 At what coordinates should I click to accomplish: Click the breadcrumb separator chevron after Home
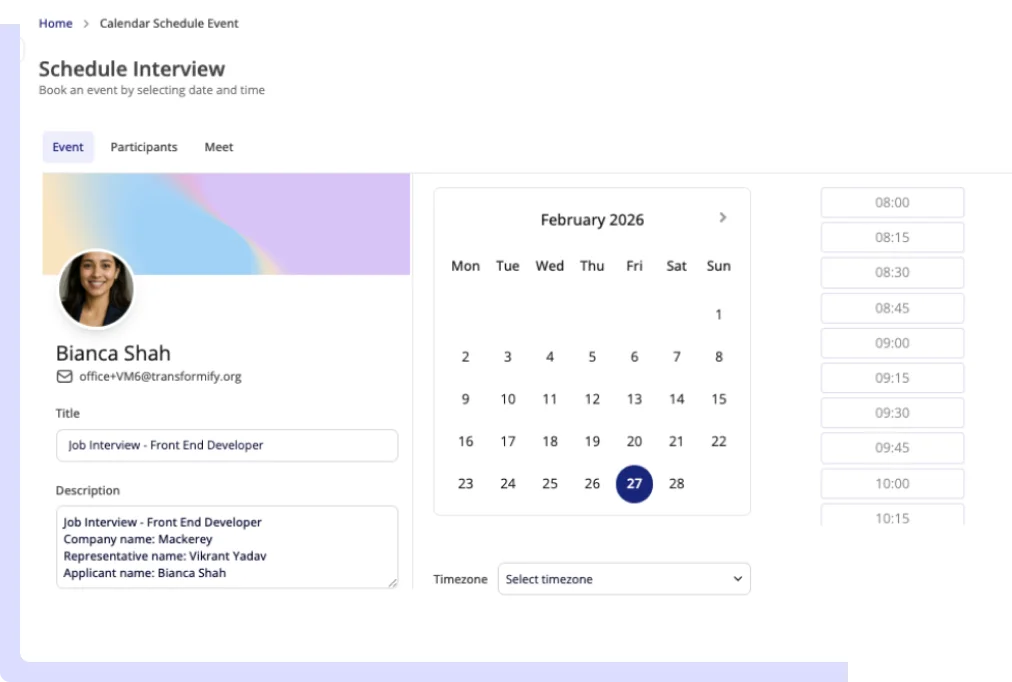pyautogui.click(x=83, y=23)
